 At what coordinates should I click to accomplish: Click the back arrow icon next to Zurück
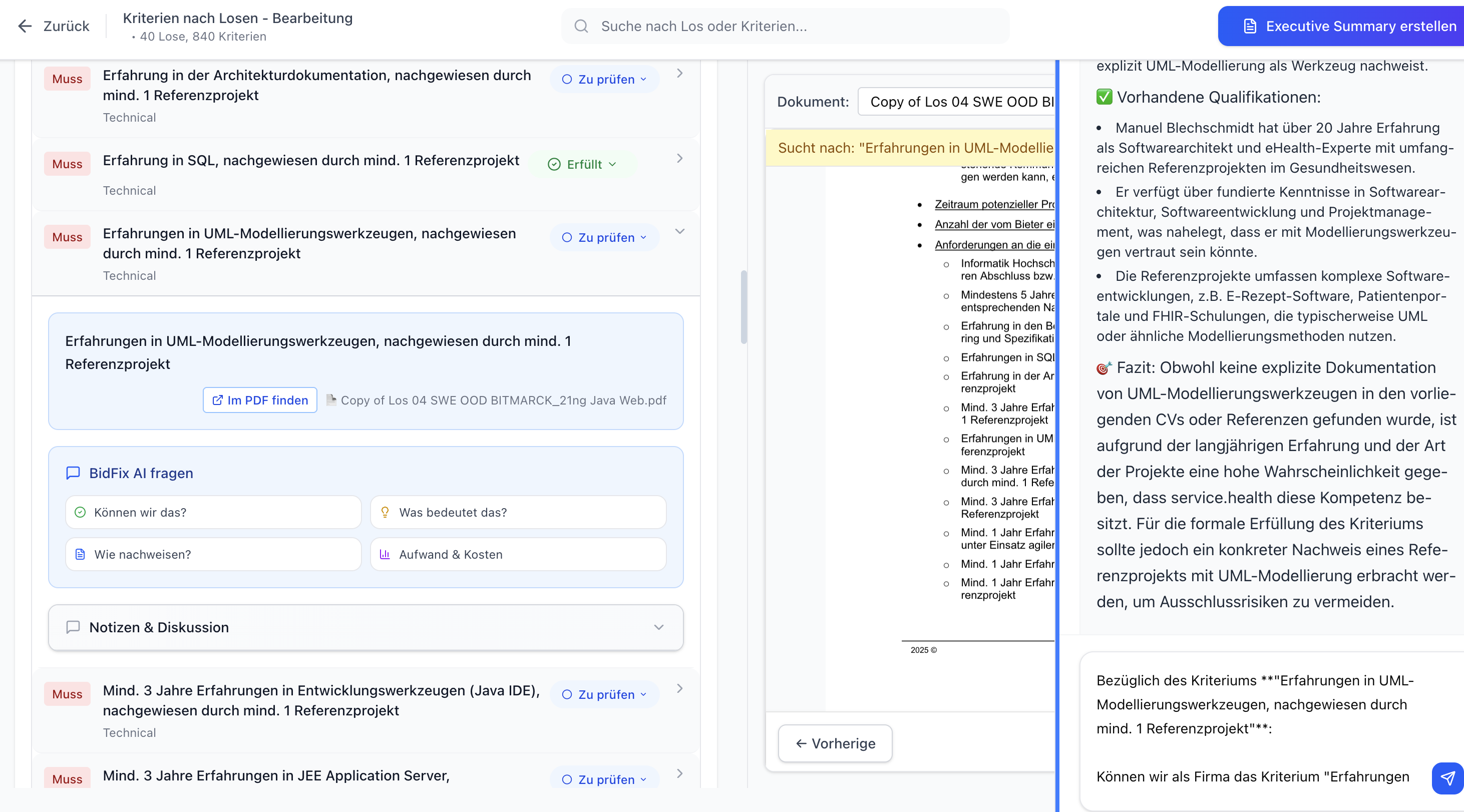tap(25, 26)
